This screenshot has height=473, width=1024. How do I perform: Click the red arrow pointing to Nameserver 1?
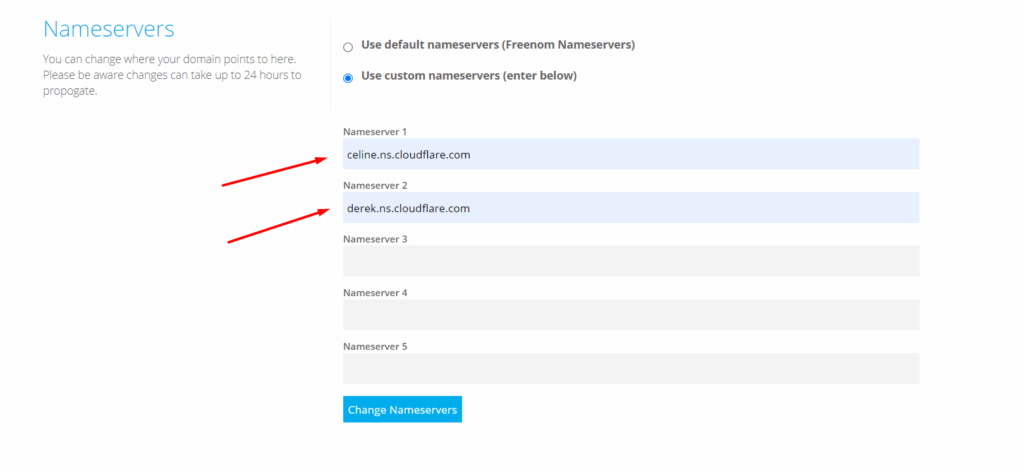coord(275,171)
